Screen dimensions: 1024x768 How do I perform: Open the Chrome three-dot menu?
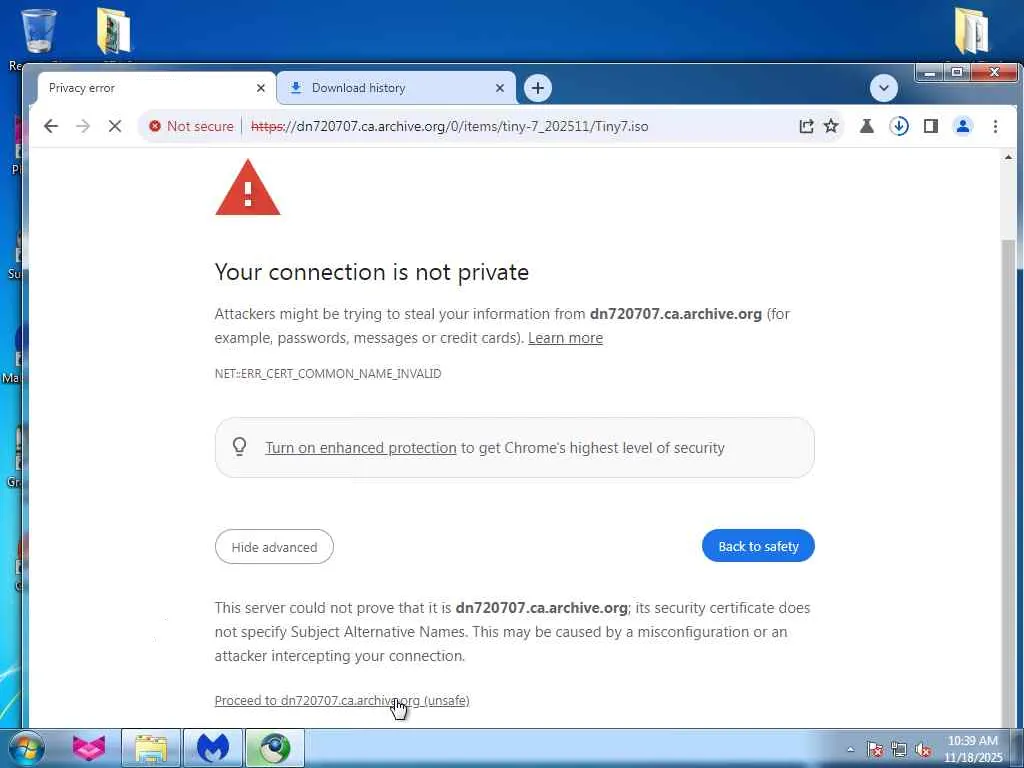[x=995, y=126]
